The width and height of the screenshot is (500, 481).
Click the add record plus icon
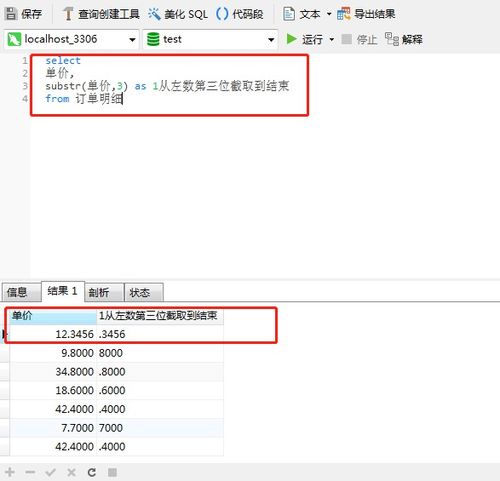click(10, 472)
